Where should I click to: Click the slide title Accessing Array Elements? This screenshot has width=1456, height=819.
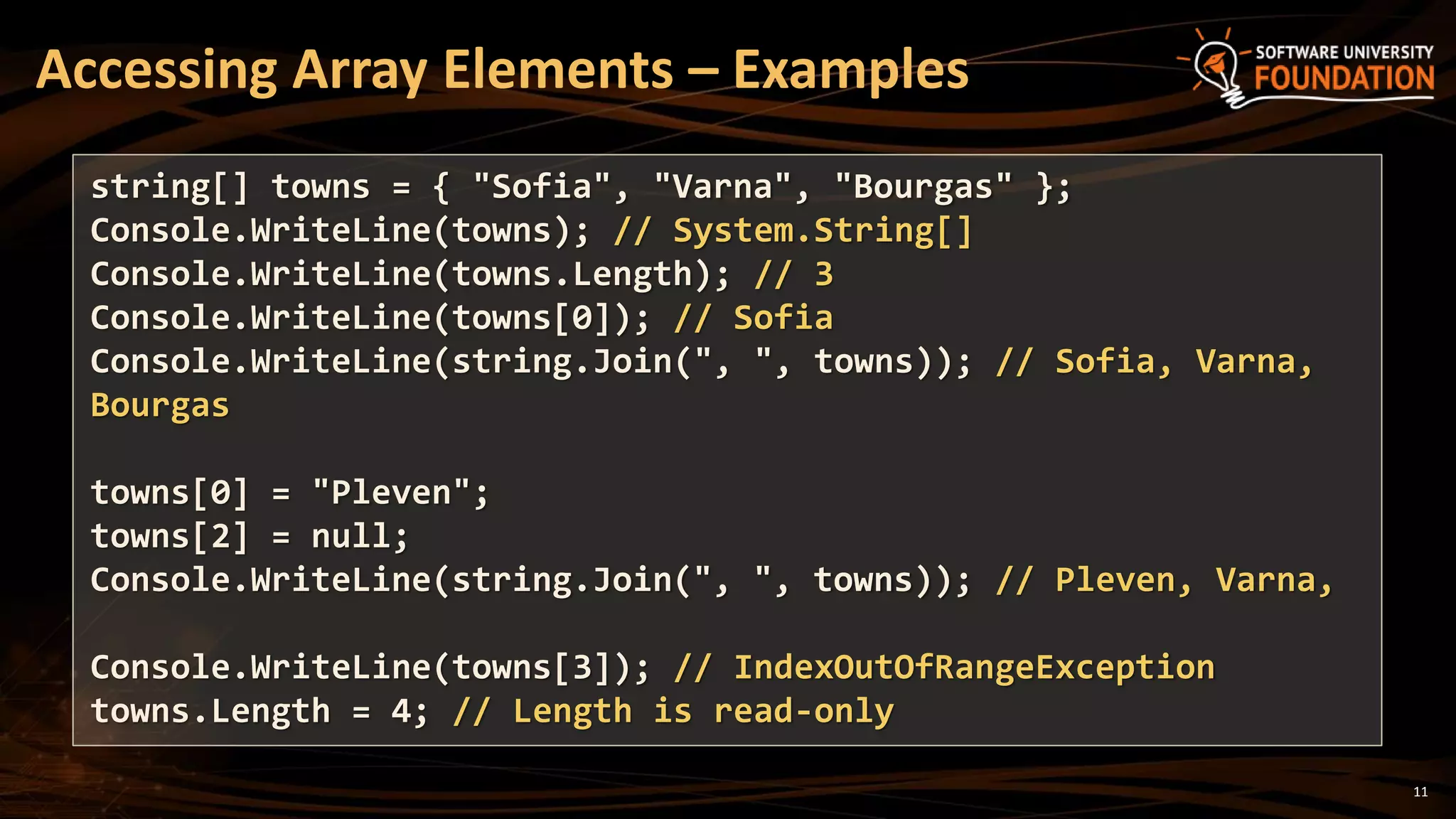501,70
